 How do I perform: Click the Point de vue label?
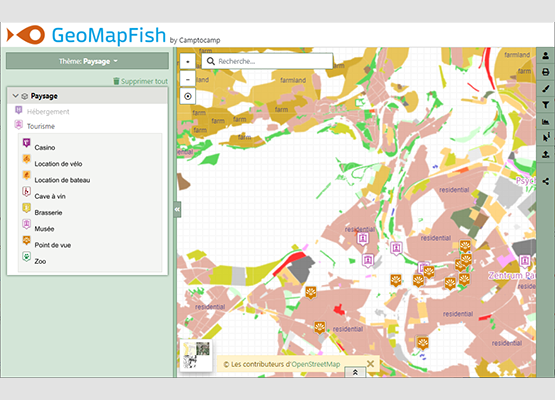click(x=53, y=245)
